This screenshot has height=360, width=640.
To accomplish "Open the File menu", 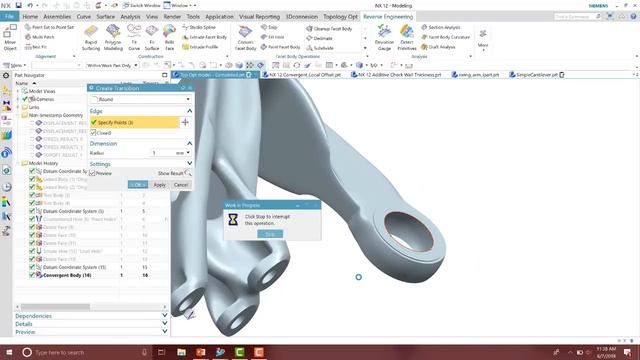I will click(9, 16).
